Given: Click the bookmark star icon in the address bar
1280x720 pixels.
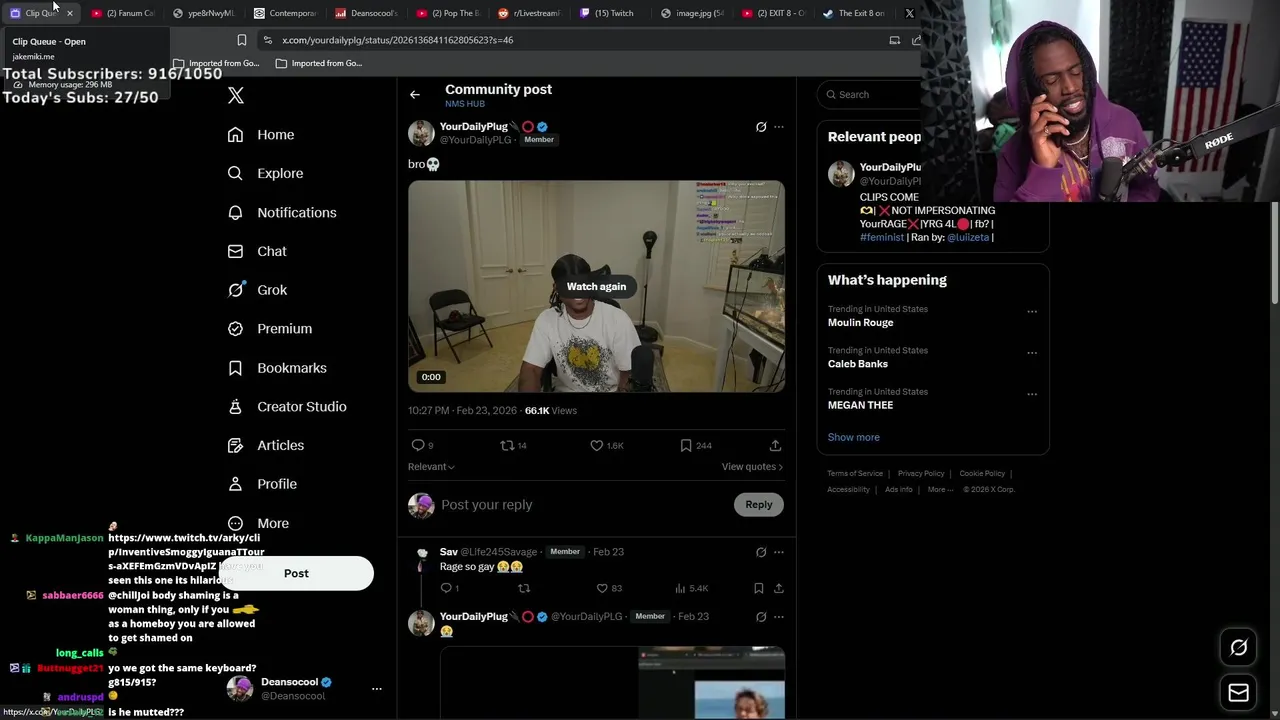Looking at the screenshot, I should tap(242, 40).
